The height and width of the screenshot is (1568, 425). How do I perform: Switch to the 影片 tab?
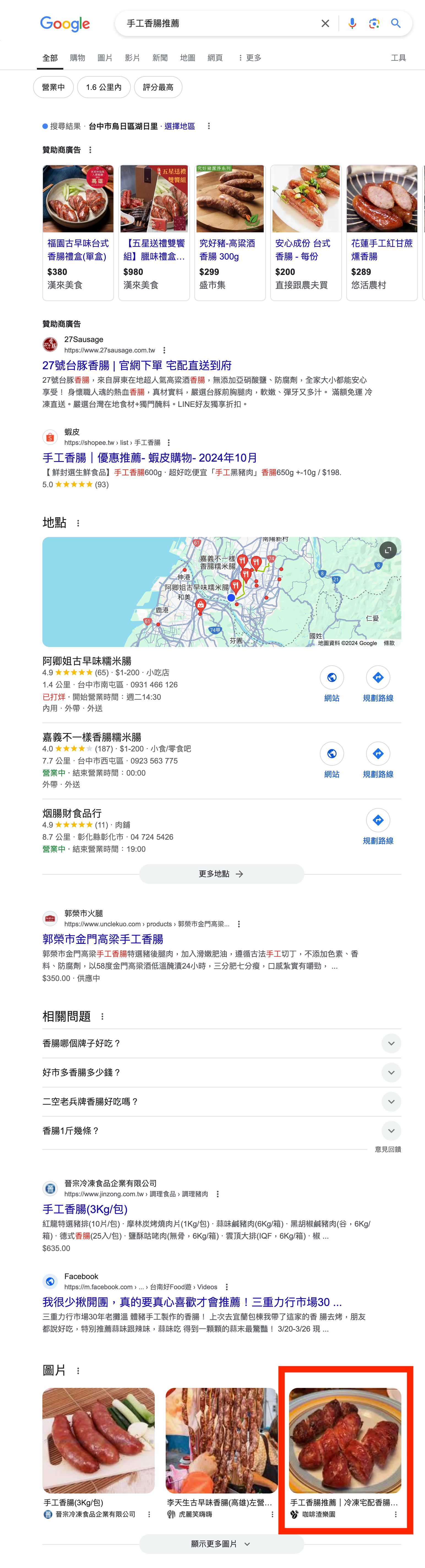pyautogui.click(x=132, y=58)
